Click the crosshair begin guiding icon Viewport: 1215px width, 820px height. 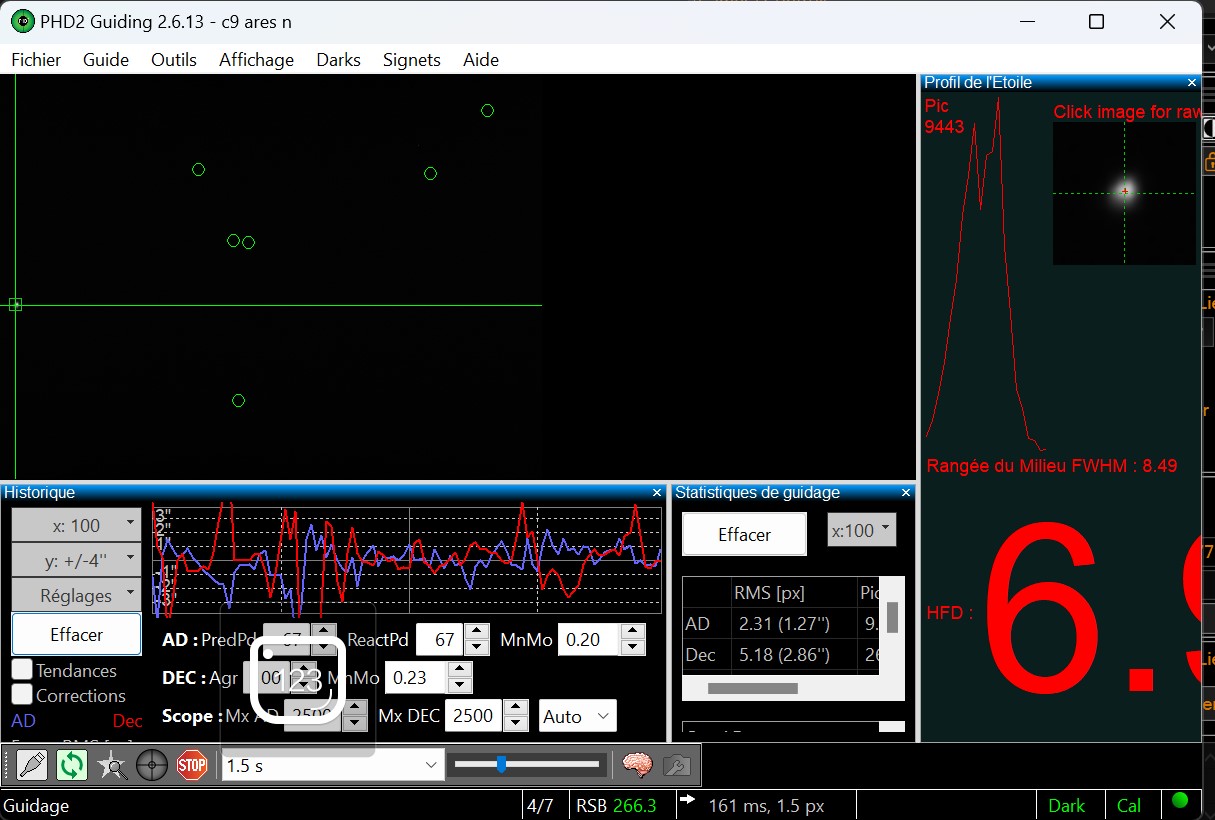point(152,766)
